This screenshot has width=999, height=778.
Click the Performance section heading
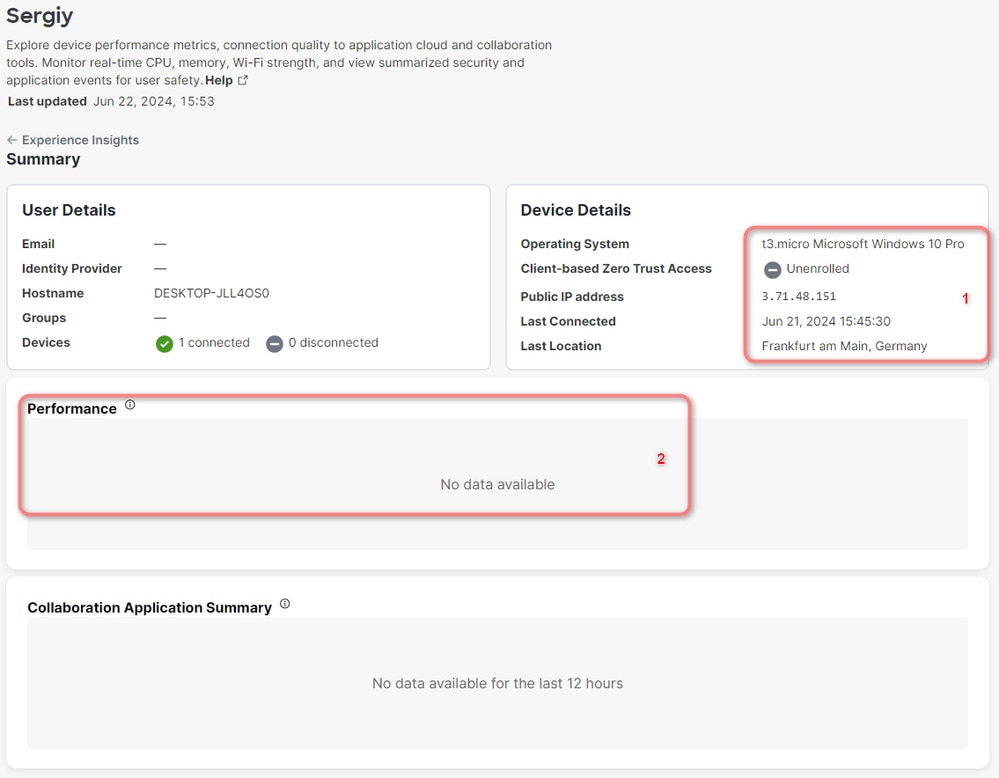72,409
